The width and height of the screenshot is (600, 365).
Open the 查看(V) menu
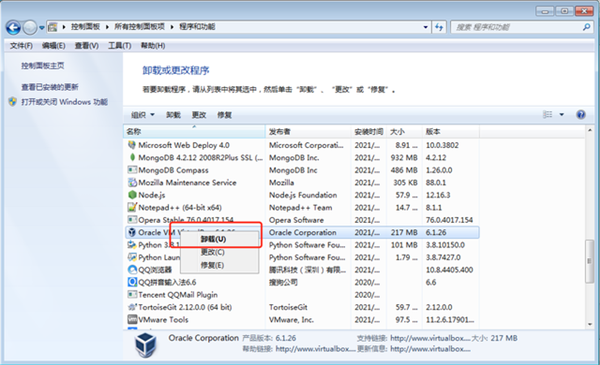[86, 46]
